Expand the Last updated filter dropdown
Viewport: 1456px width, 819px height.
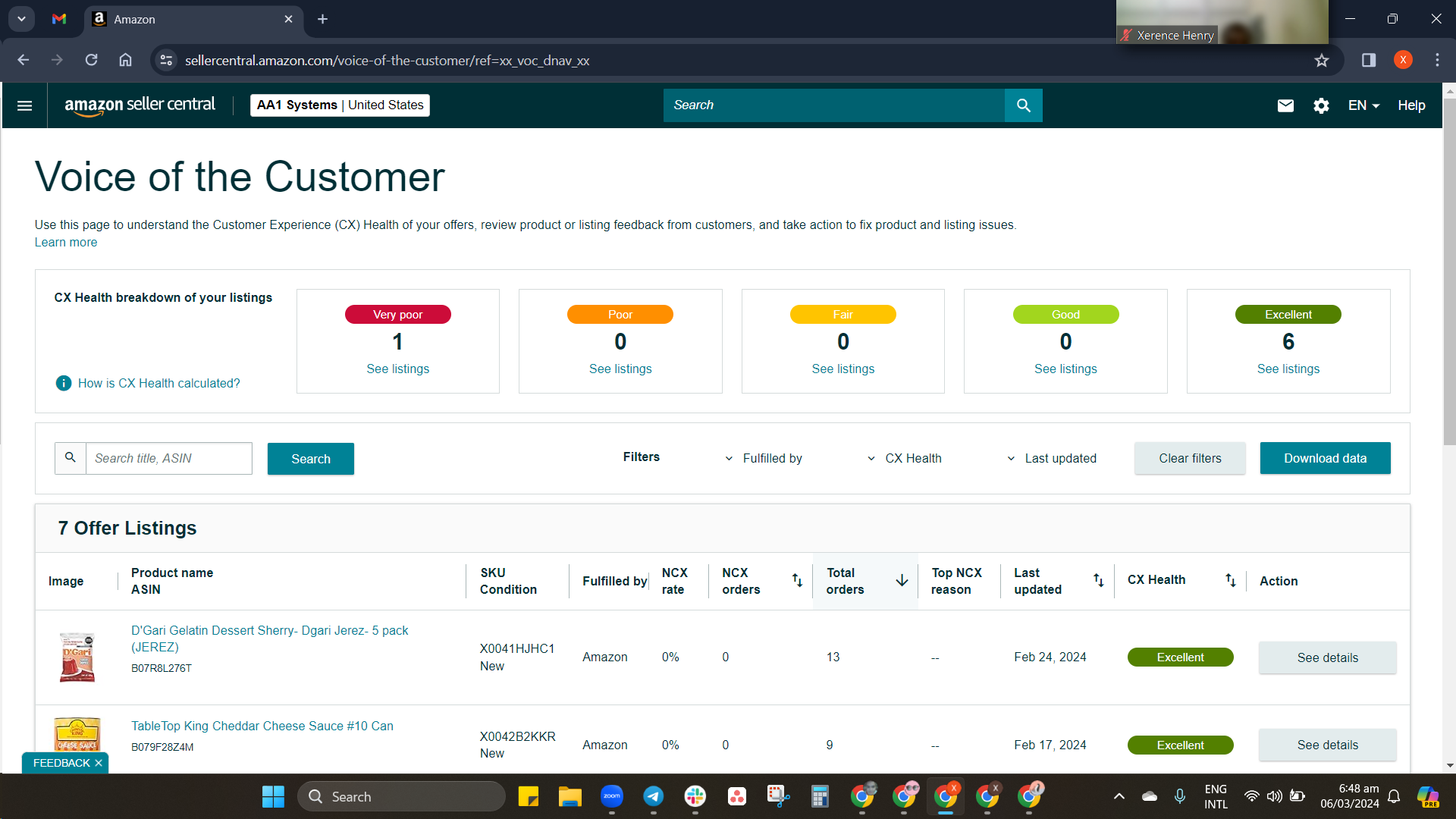click(1052, 458)
